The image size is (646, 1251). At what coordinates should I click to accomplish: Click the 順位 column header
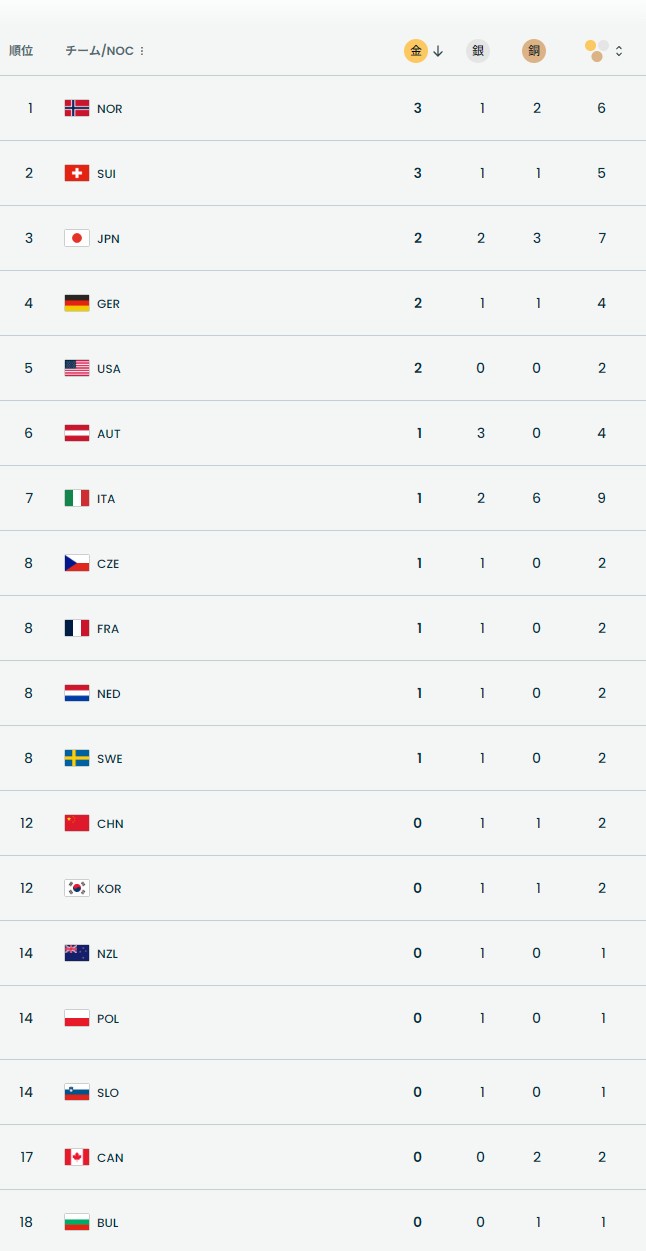click(x=21, y=50)
